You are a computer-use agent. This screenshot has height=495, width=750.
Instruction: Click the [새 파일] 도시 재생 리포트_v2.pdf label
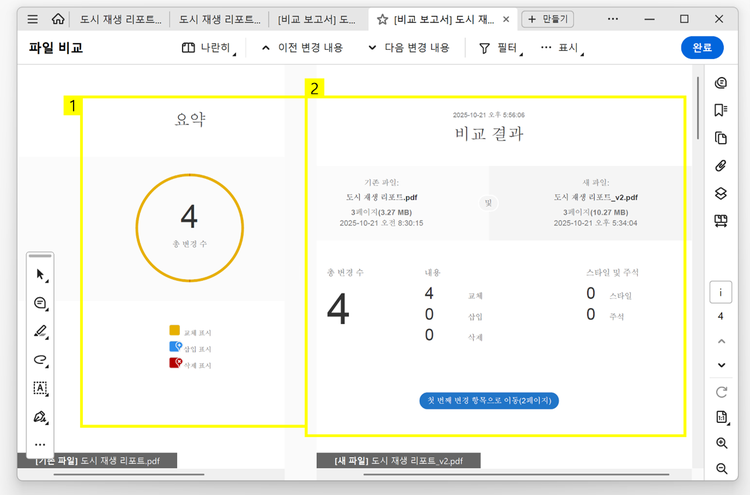click(x=398, y=461)
